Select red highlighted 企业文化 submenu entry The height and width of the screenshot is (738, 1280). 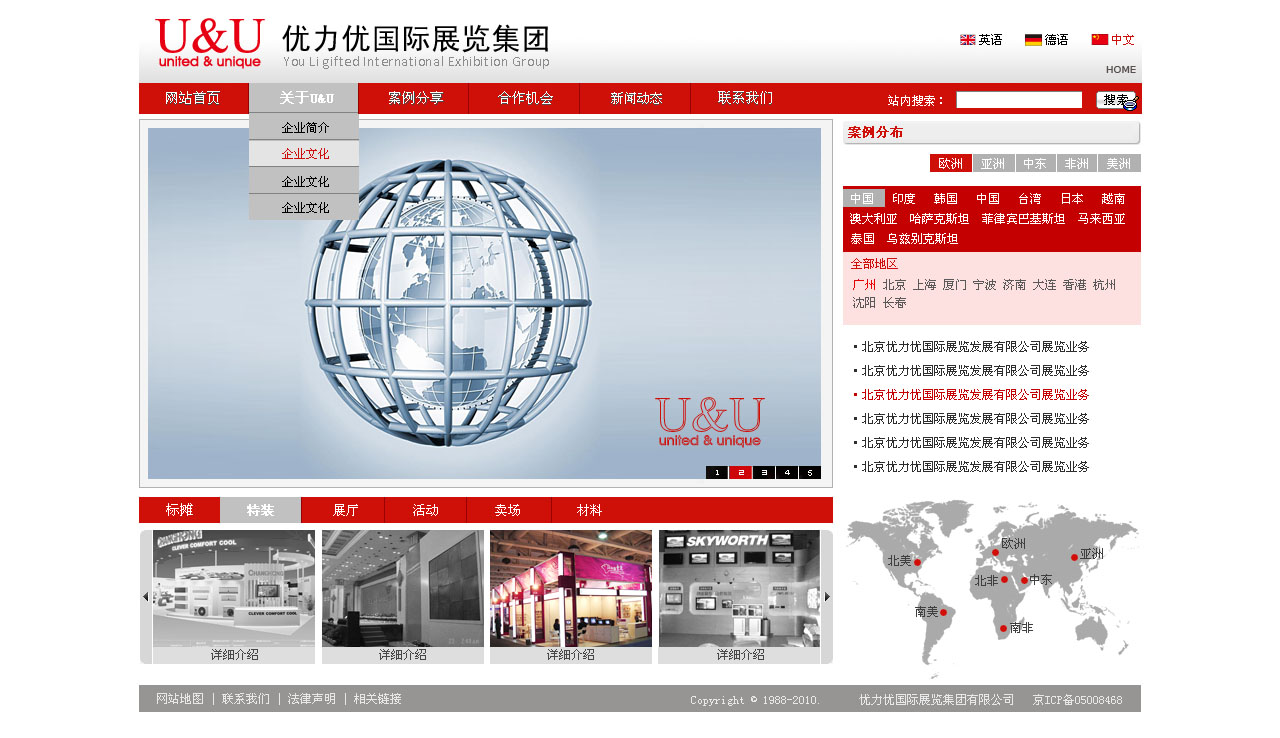click(304, 154)
